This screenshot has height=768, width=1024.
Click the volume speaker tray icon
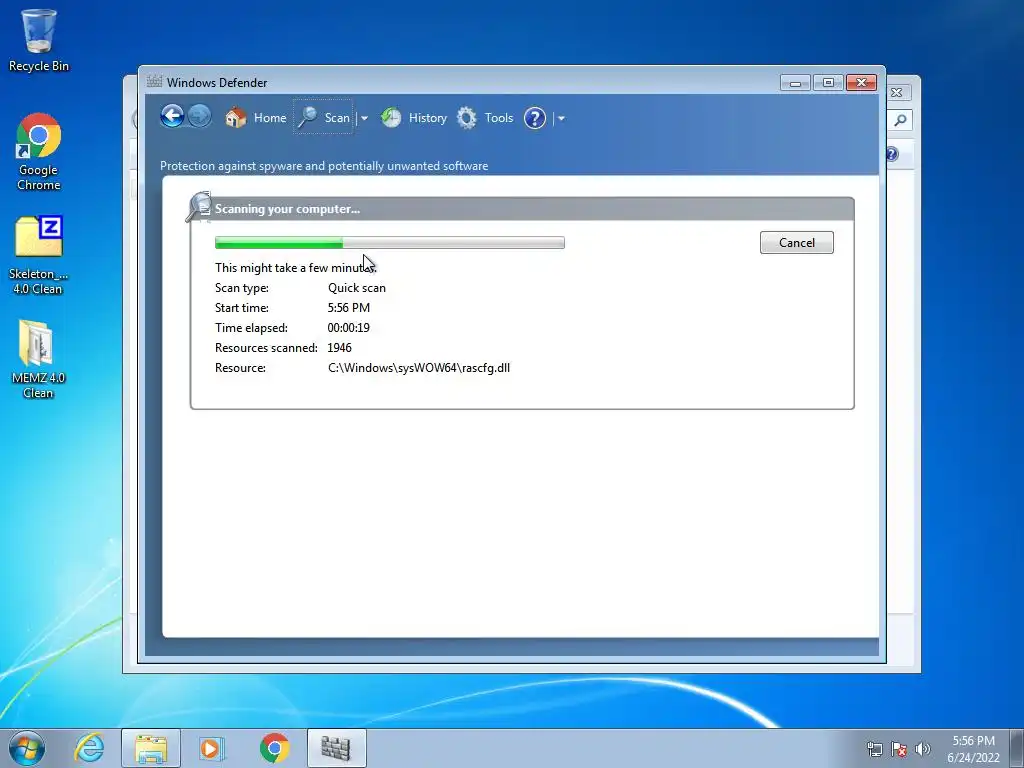point(923,749)
